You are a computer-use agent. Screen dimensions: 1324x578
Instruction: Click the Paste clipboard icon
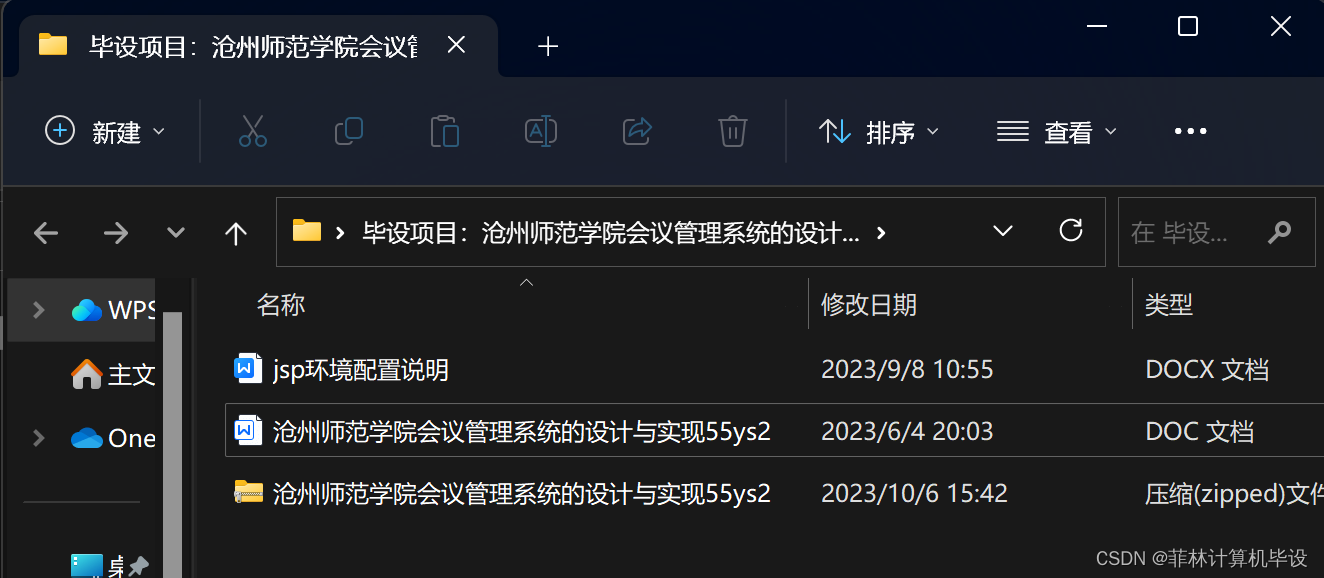point(445,131)
